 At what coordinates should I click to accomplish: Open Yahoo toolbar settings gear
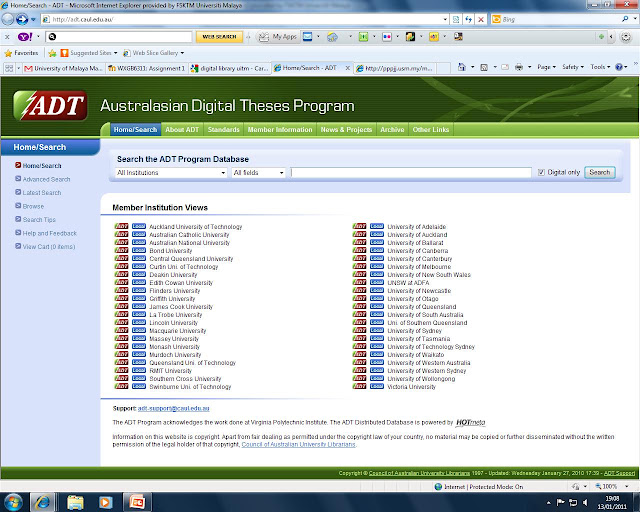pos(625,37)
